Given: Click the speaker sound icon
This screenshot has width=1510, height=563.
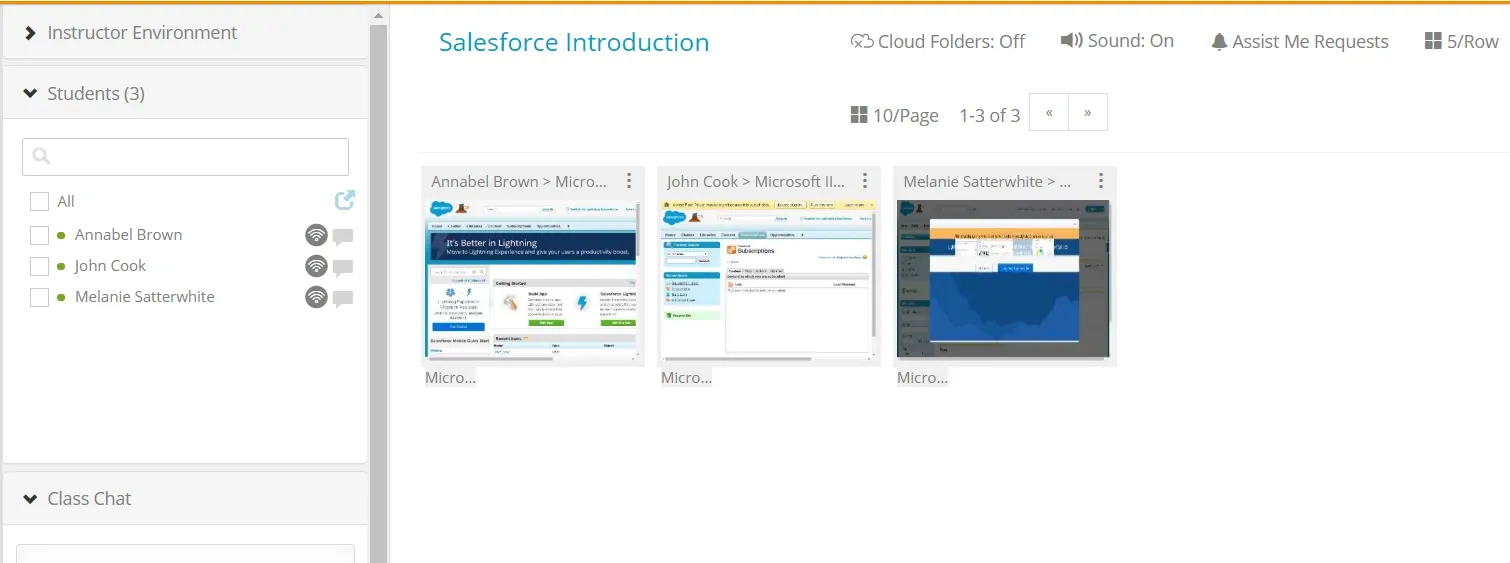Looking at the screenshot, I should pos(1071,41).
